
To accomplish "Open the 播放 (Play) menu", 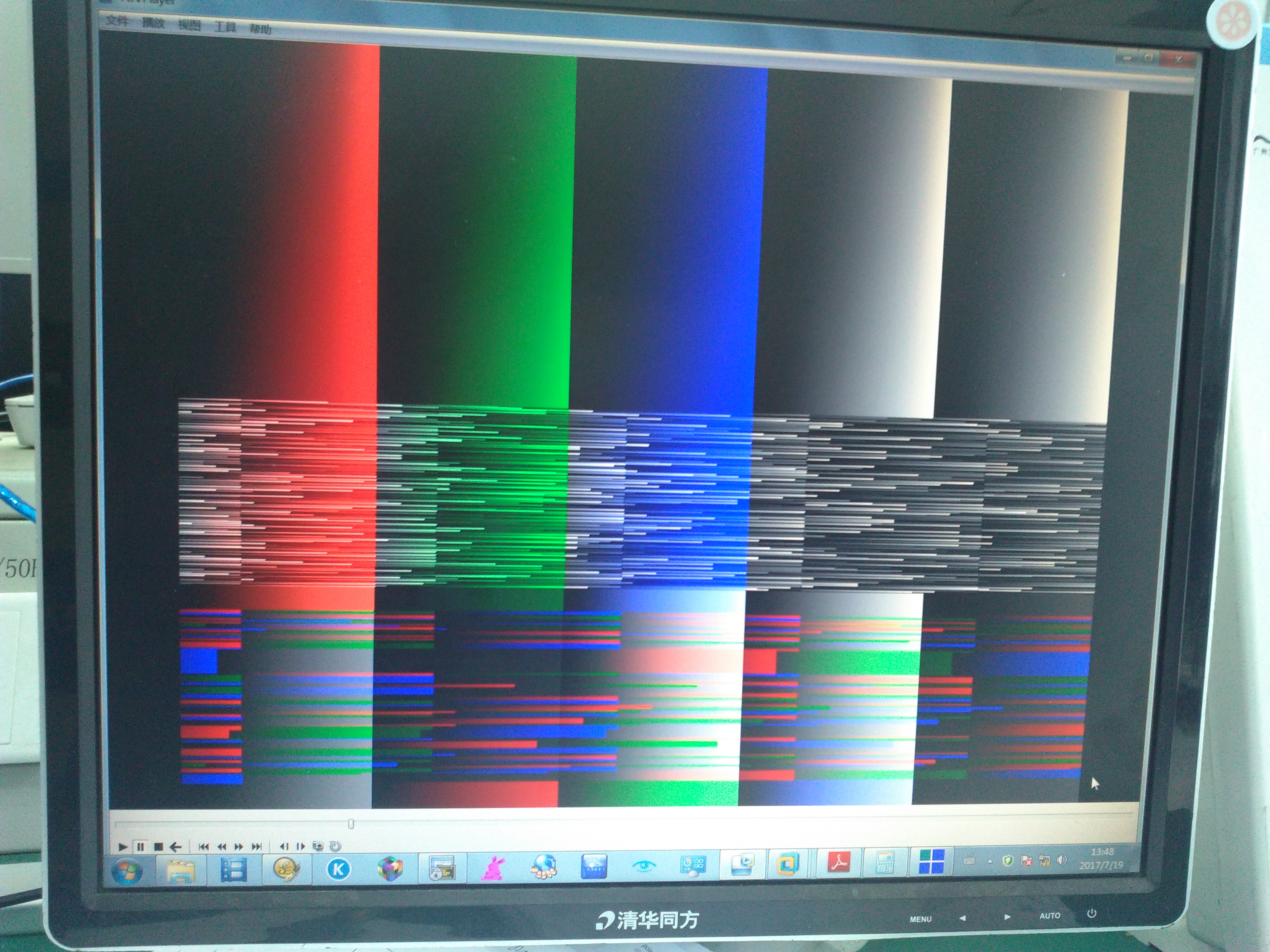I will click(153, 23).
